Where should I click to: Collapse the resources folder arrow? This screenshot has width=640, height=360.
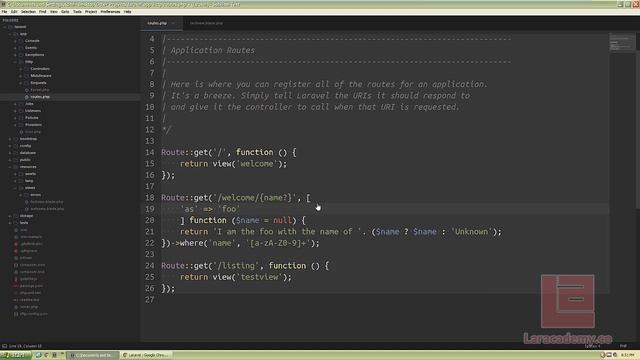[x=10, y=167]
